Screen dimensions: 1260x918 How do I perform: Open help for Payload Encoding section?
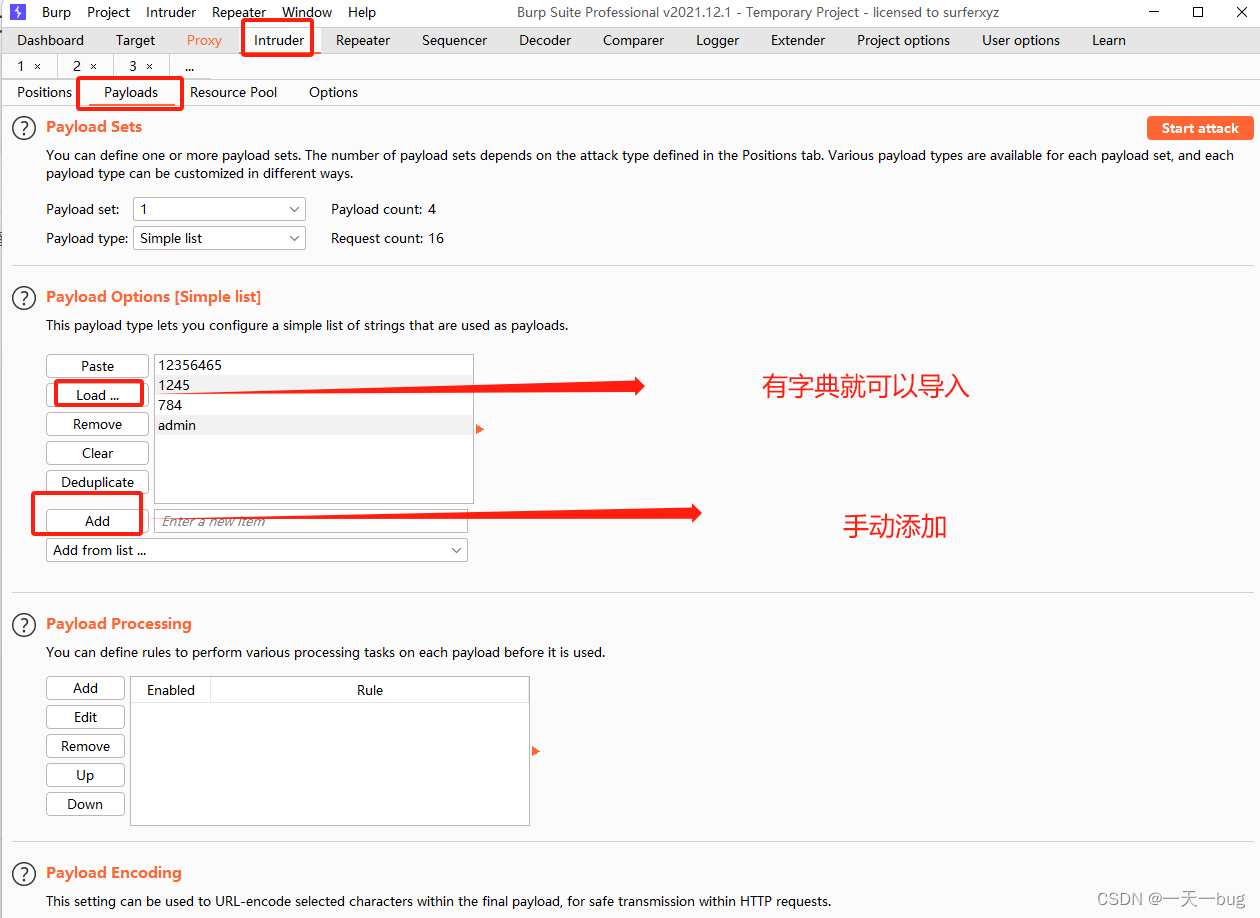tap(23, 874)
